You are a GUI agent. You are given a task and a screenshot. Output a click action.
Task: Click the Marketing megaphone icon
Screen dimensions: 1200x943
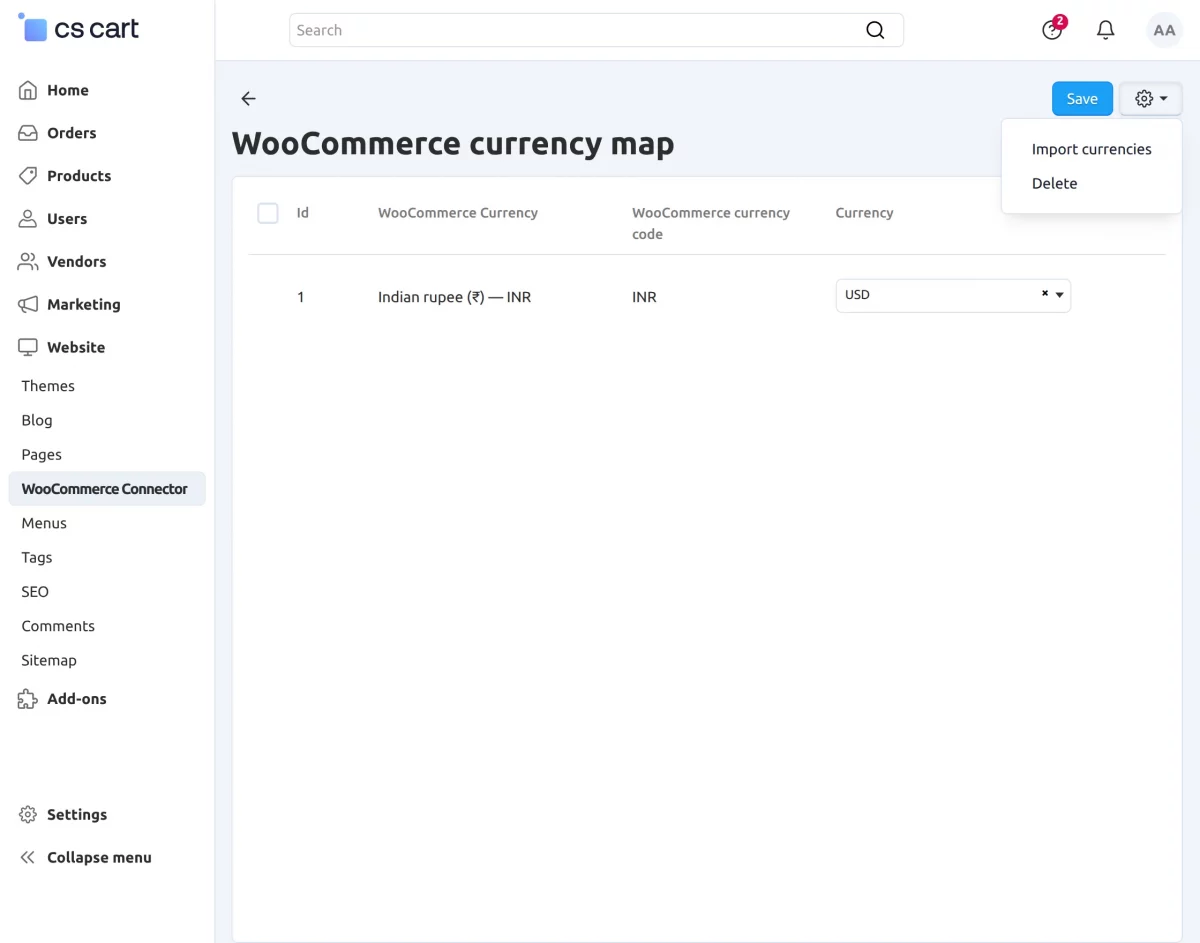(x=28, y=304)
